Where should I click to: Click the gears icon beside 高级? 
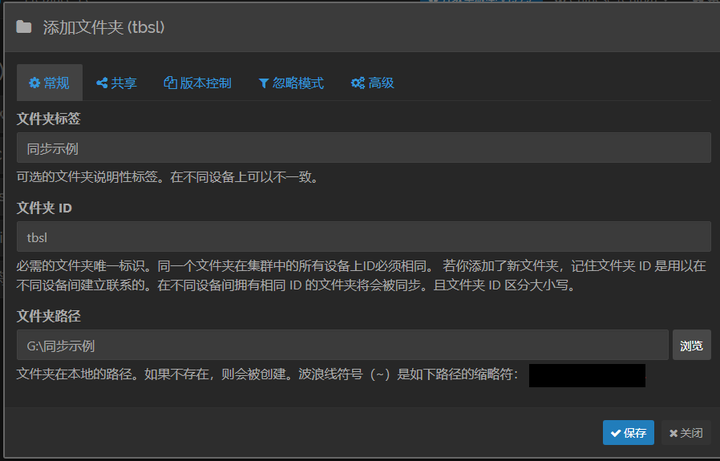[x=358, y=83]
